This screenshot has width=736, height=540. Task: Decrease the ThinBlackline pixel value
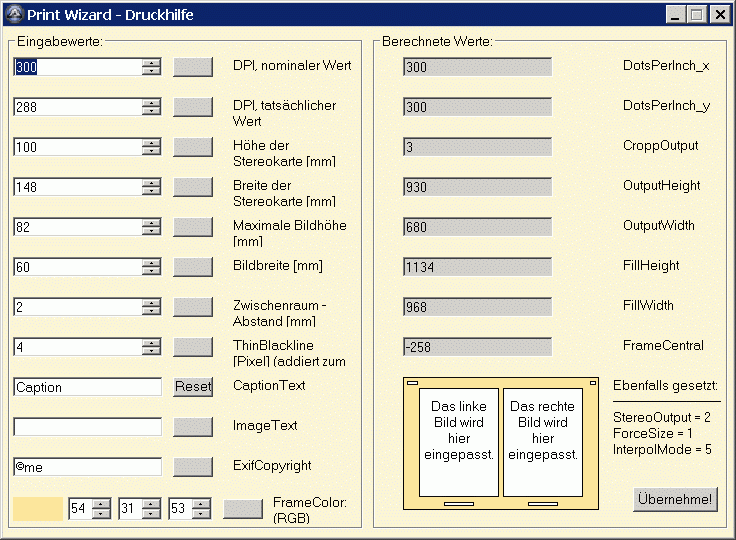[151, 351]
